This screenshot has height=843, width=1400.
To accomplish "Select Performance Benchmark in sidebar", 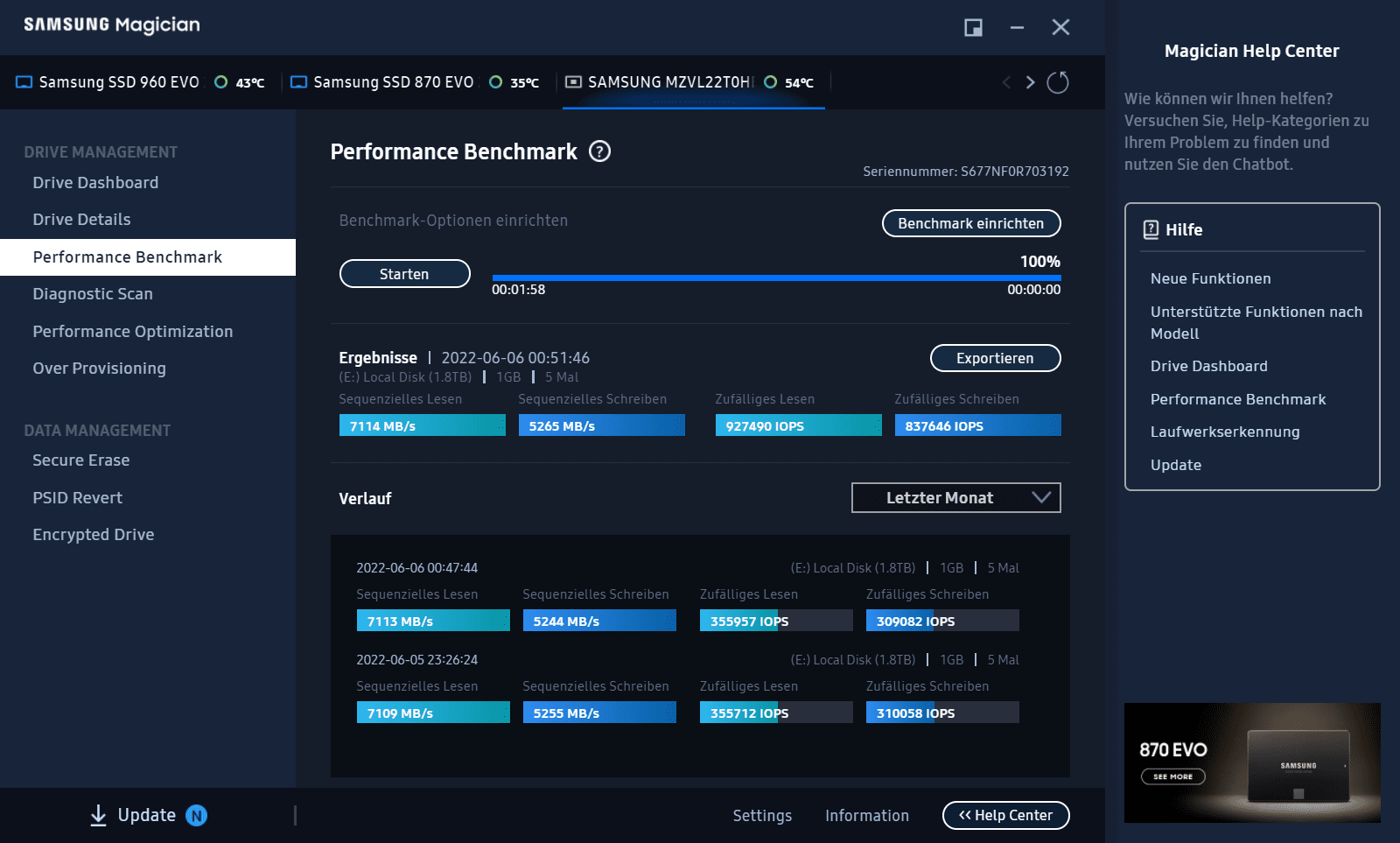I will pyautogui.click(x=148, y=257).
